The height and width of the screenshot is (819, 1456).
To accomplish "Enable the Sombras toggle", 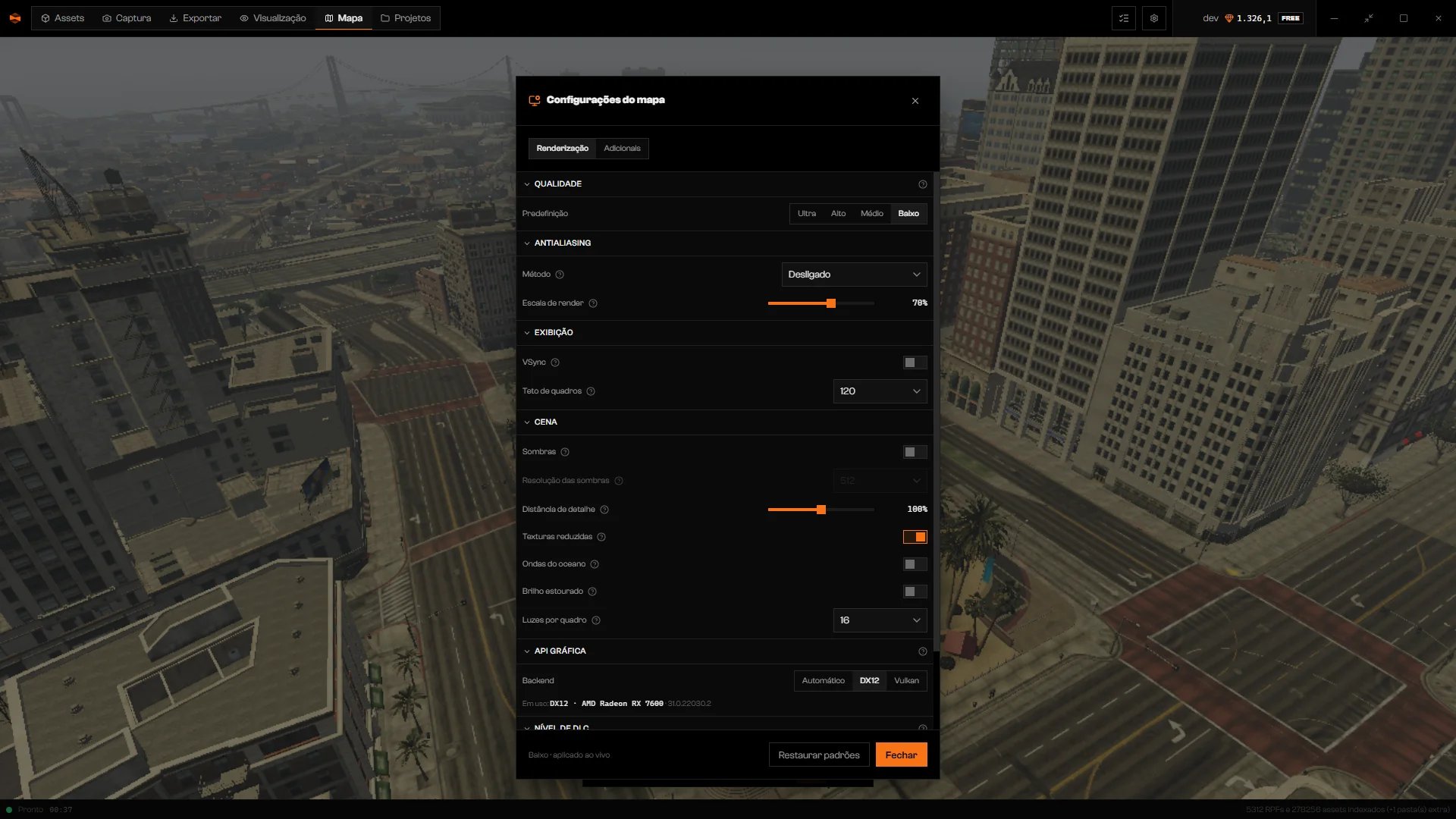I will tap(915, 452).
